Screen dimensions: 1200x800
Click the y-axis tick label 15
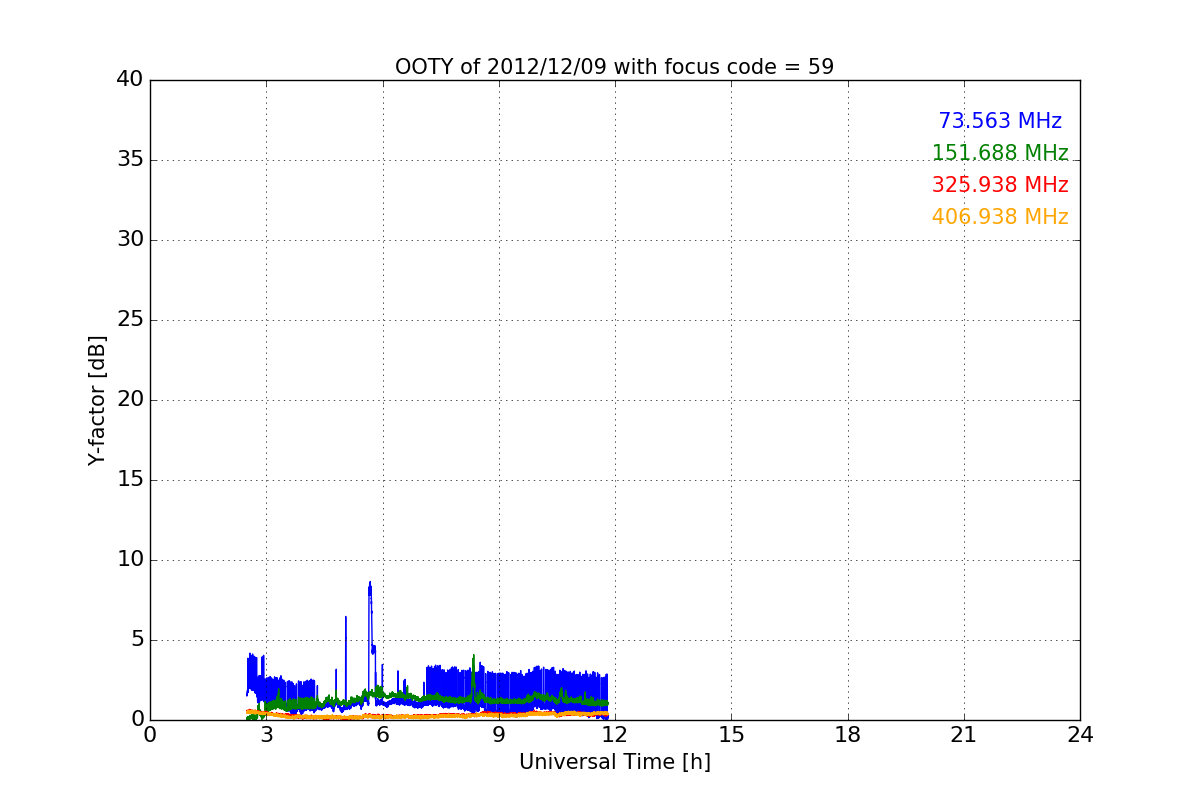130,480
